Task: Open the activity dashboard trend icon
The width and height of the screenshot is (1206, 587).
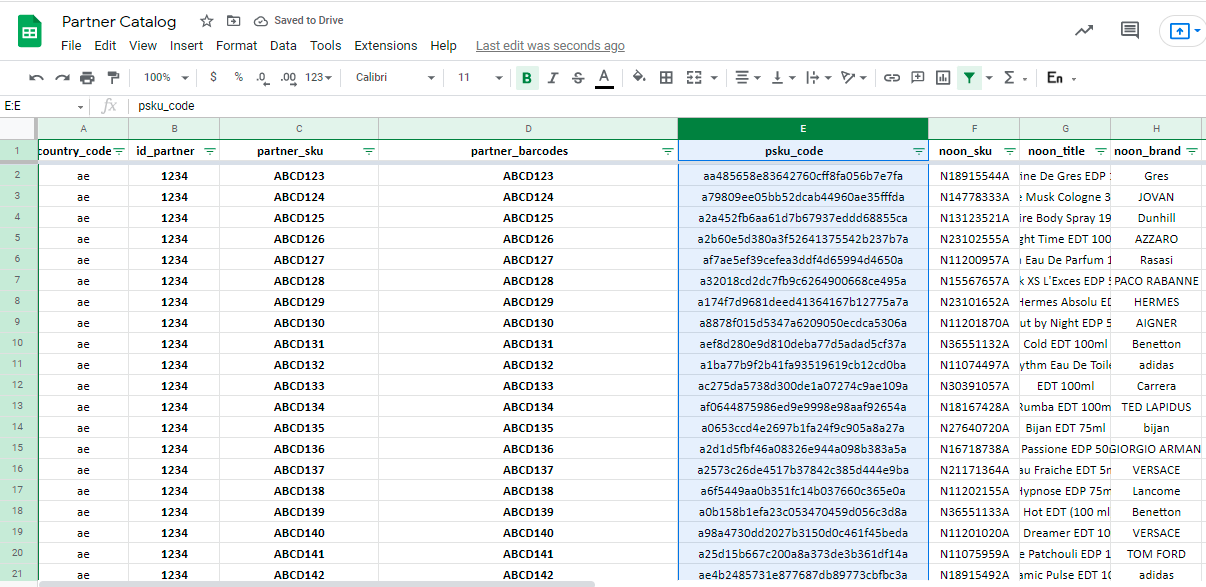Action: coord(1084,30)
